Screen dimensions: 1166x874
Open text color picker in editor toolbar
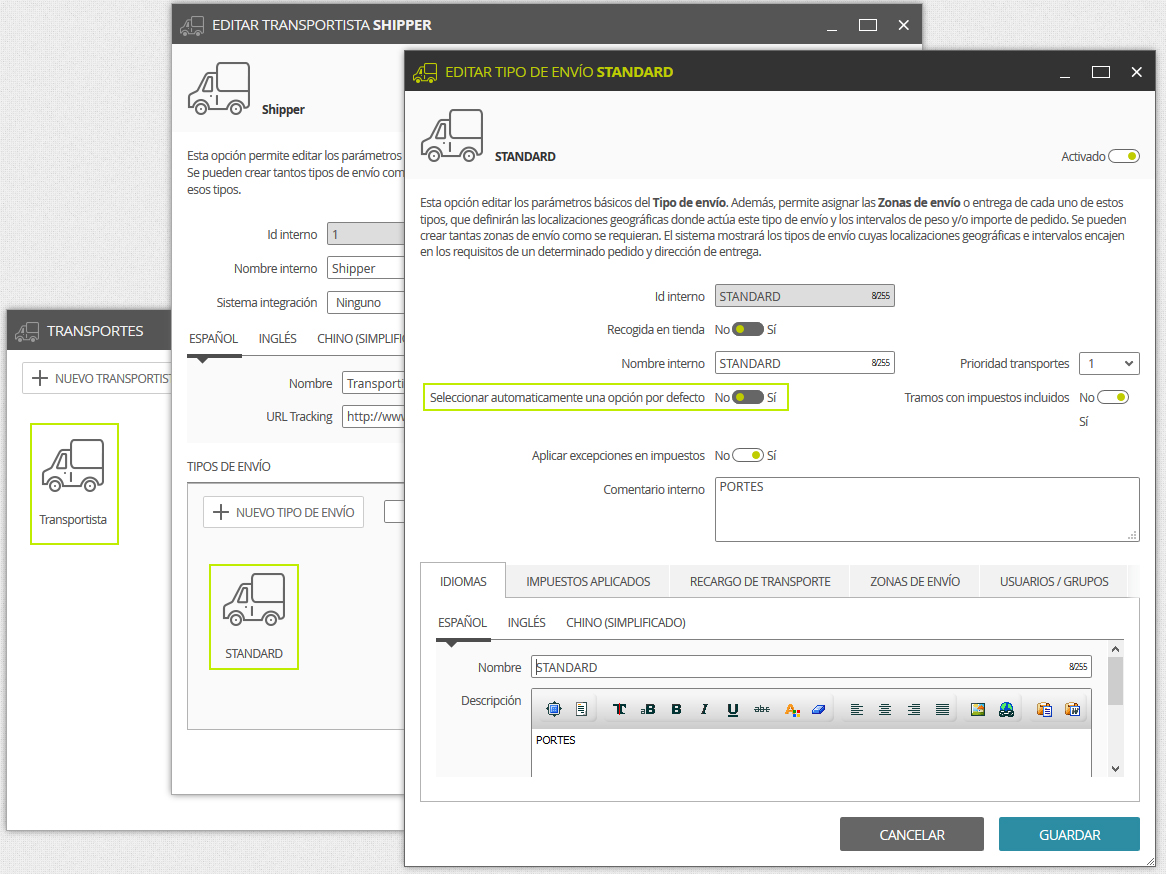coord(792,709)
